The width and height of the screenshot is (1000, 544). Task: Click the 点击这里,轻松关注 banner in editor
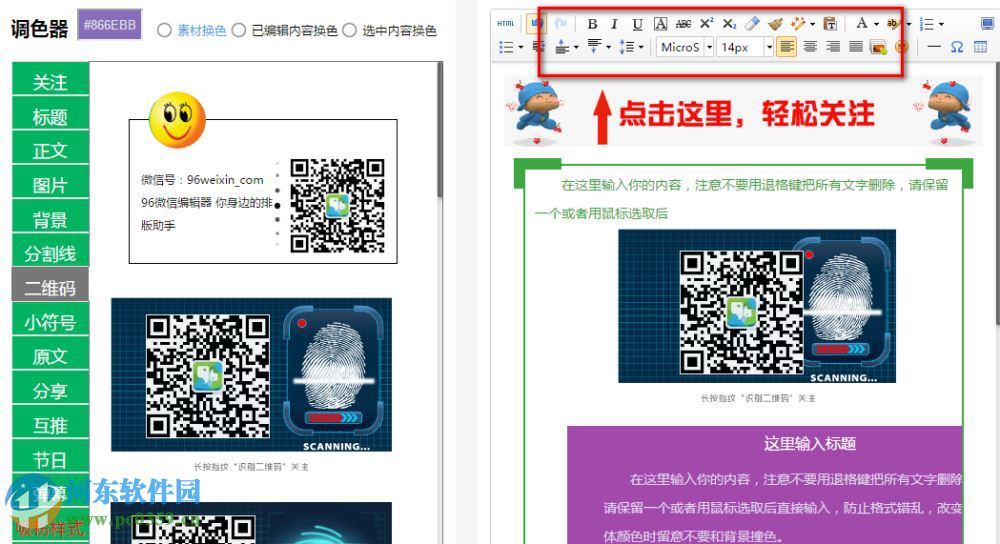pyautogui.click(x=744, y=112)
